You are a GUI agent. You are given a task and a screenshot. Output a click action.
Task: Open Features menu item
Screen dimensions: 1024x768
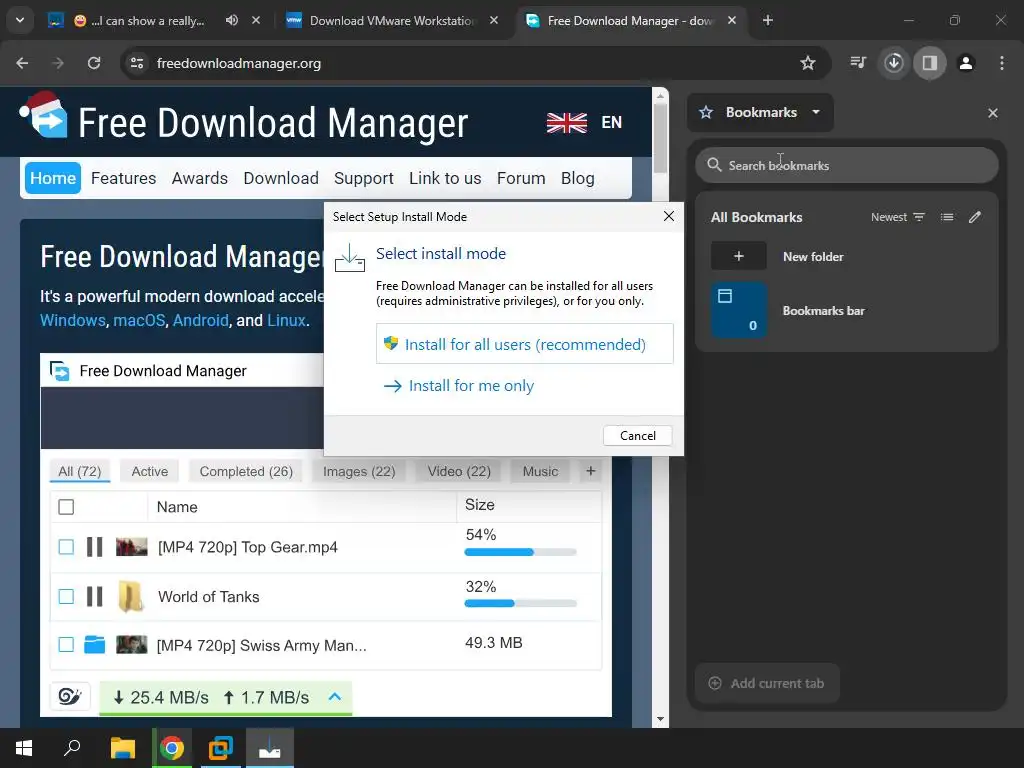[123, 178]
